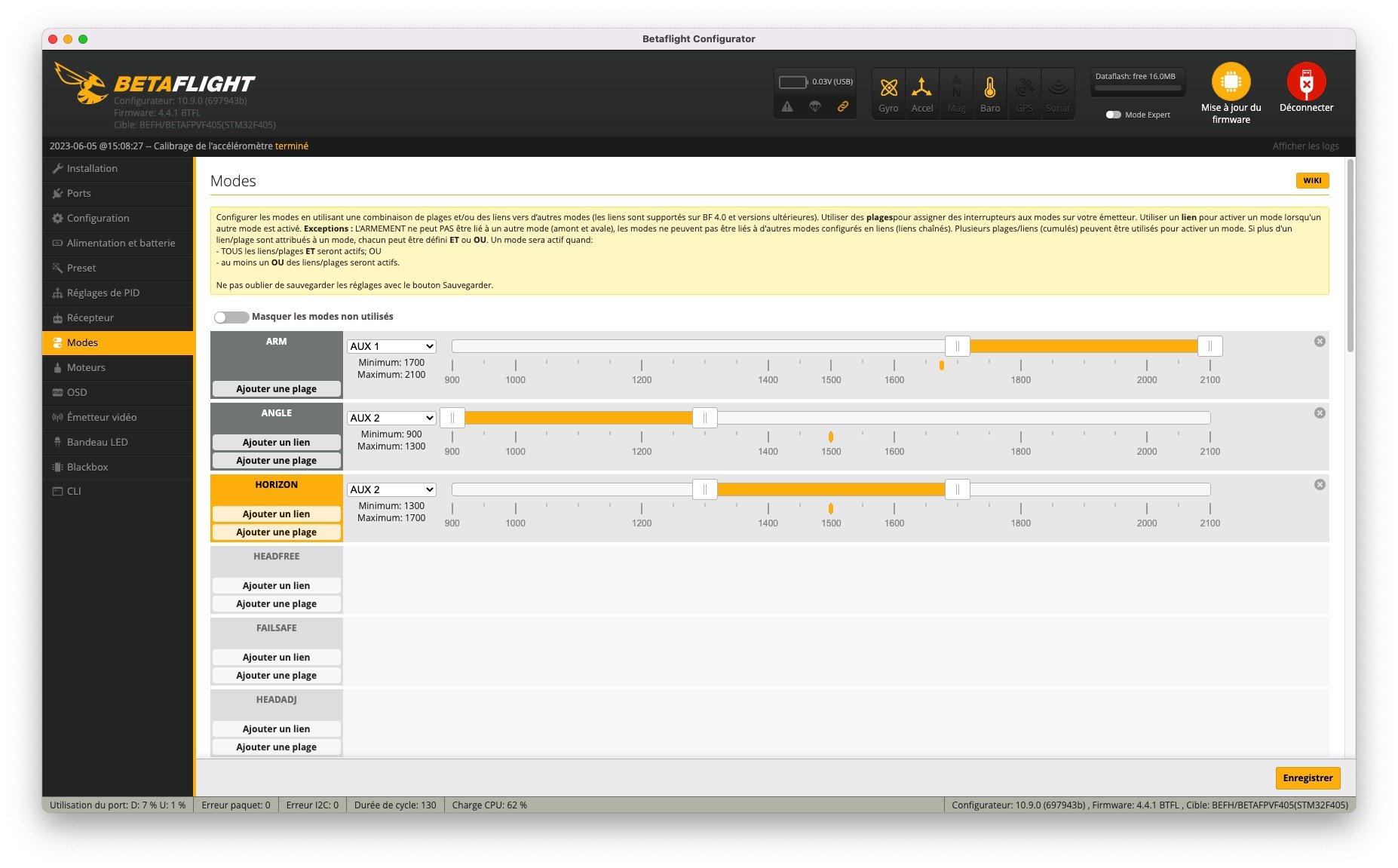Image resolution: width=1398 pixels, height=868 pixels.
Task: Remove the HORIZON range with its X icon
Action: click(x=1320, y=484)
